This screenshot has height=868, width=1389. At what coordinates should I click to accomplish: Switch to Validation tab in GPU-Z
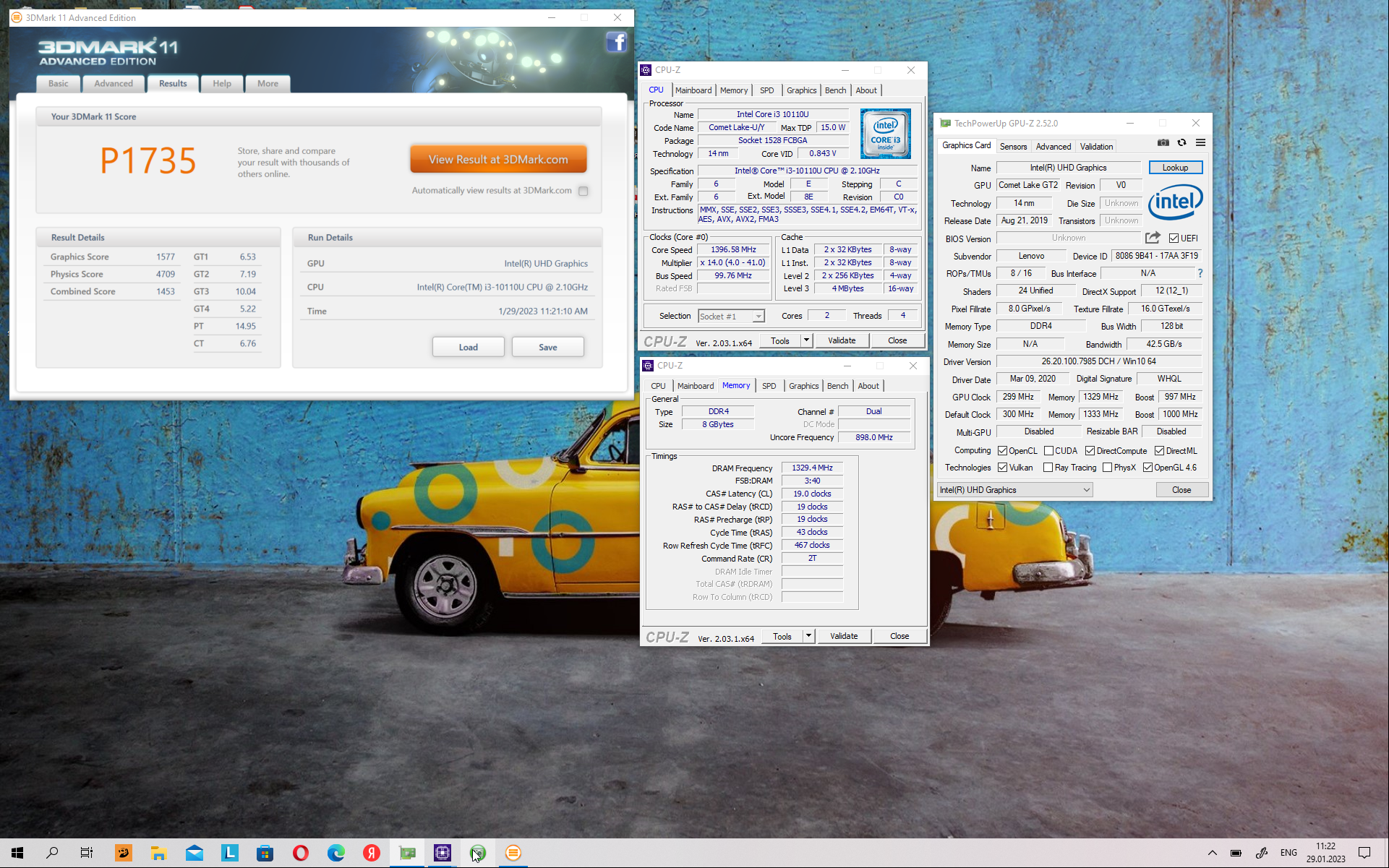pos(1096,147)
